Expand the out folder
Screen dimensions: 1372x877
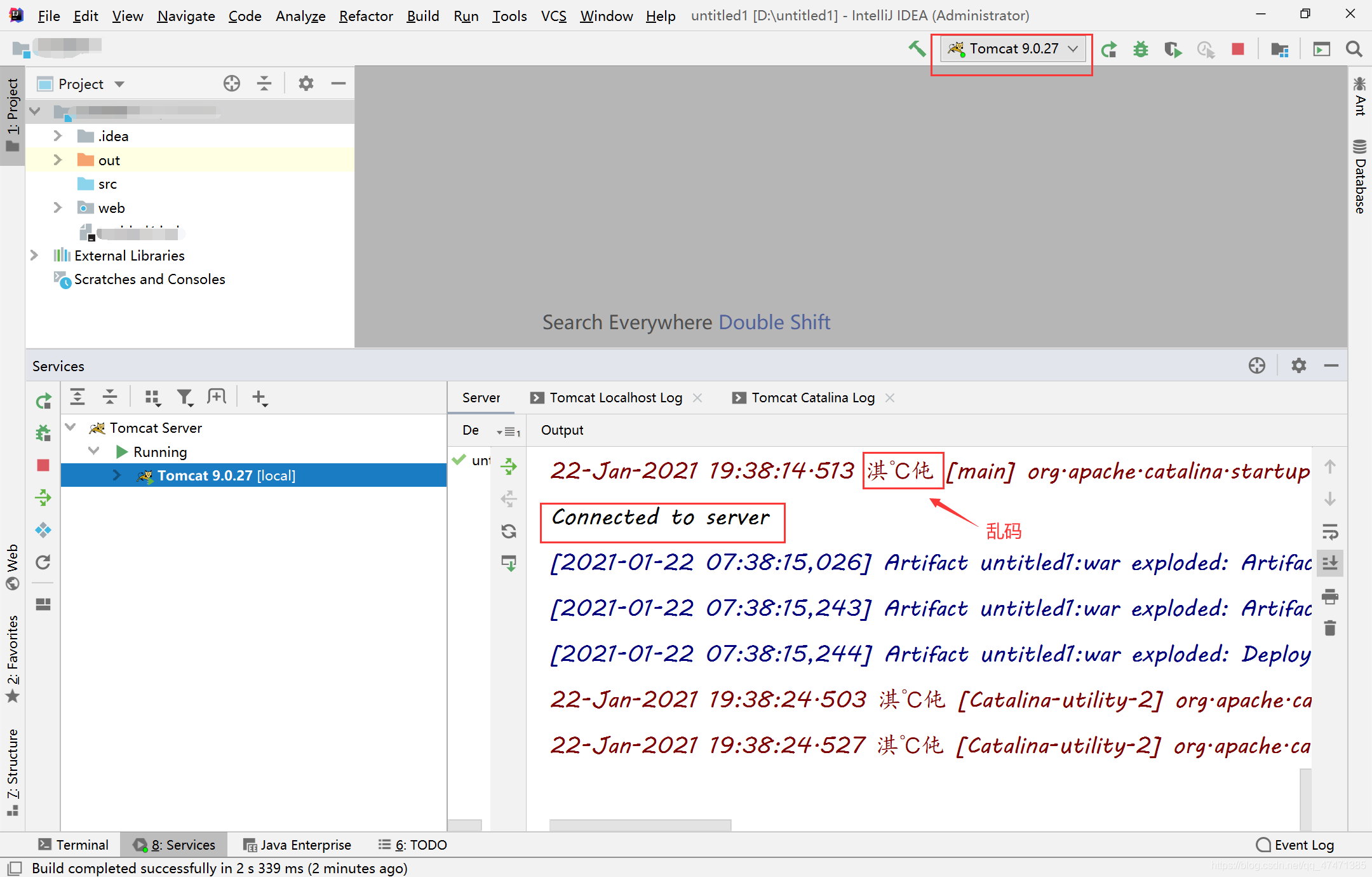tap(57, 160)
